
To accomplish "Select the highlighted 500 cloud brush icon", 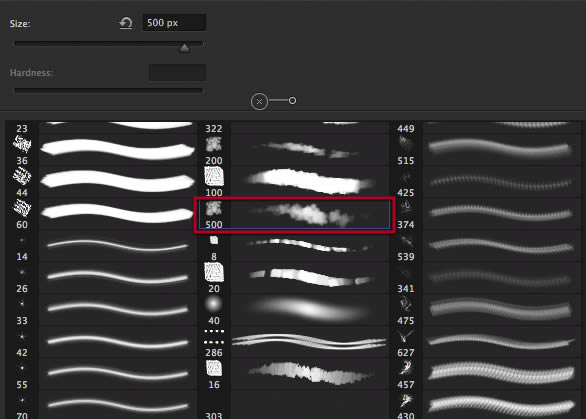I will click(x=214, y=208).
